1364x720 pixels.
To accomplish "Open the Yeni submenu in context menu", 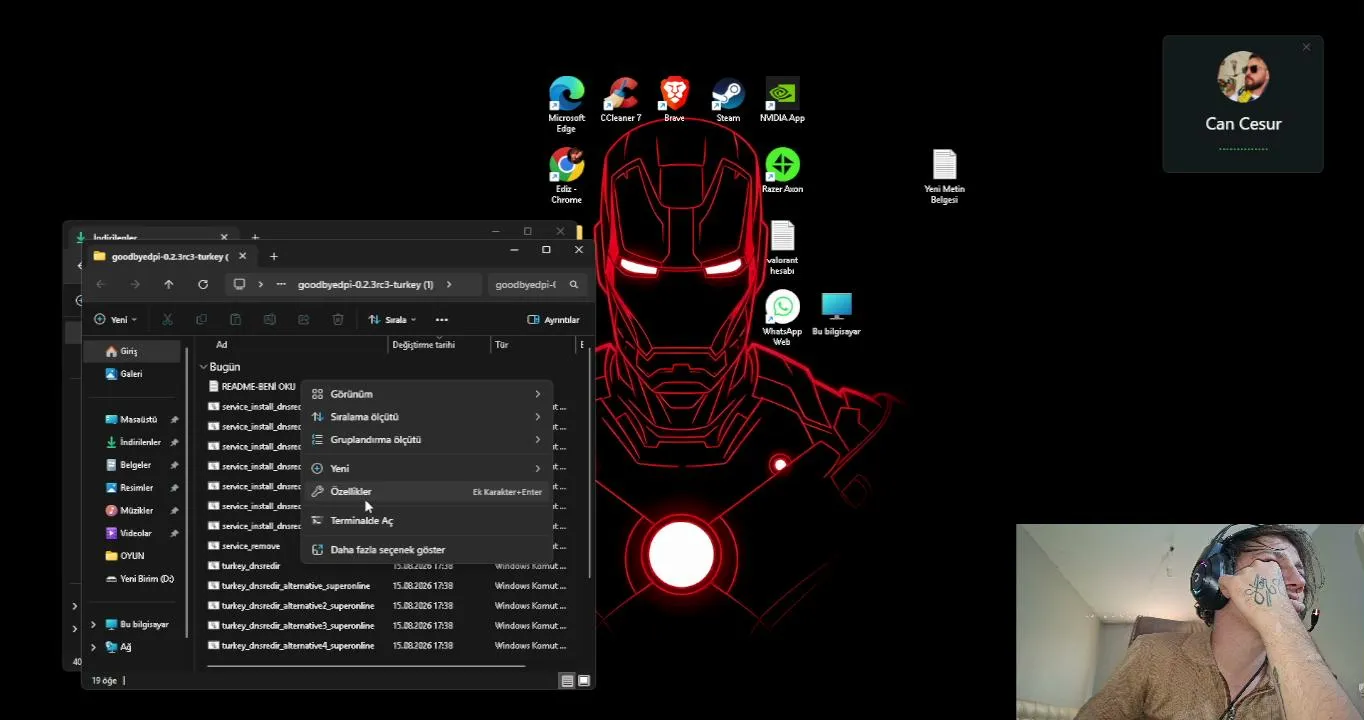I will tap(427, 468).
